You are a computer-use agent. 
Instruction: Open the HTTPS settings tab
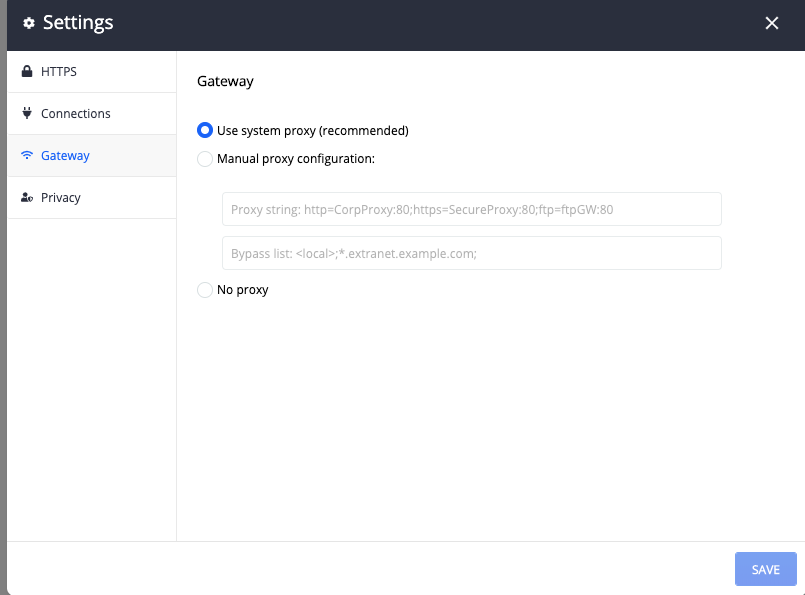pos(59,72)
